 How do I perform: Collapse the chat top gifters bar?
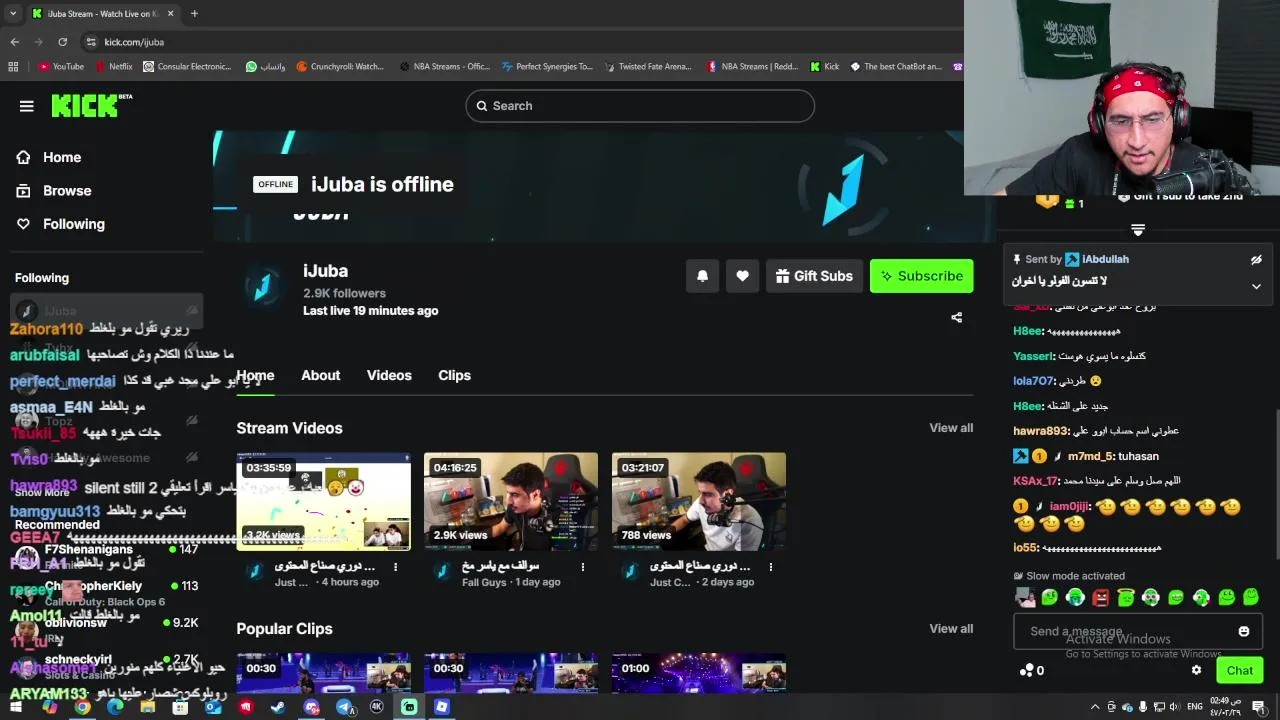click(x=1137, y=229)
